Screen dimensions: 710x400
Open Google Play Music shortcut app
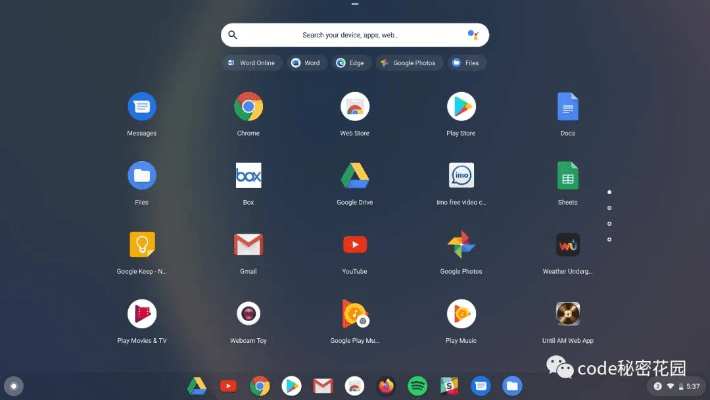pyautogui.click(x=355, y=313)
